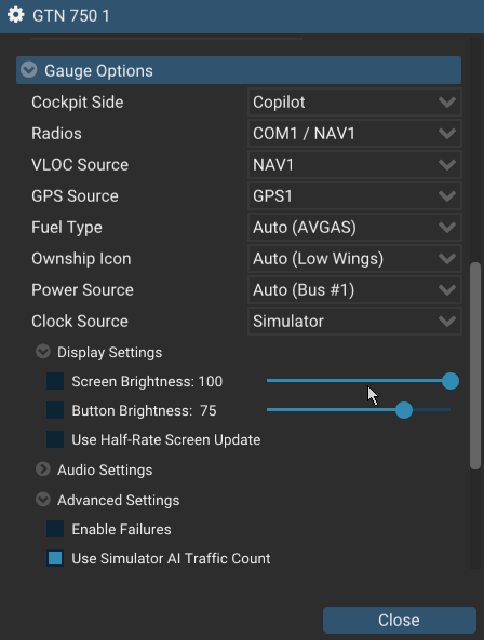Viewport: 484px width, 640px height.
Task: Click the Button Brightness slider handle
Action: pyautogui.click(x=404, y=410)
